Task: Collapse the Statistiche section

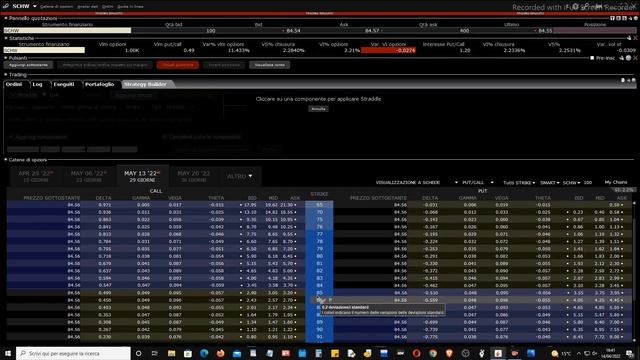Action: click(x=6, y=38)
